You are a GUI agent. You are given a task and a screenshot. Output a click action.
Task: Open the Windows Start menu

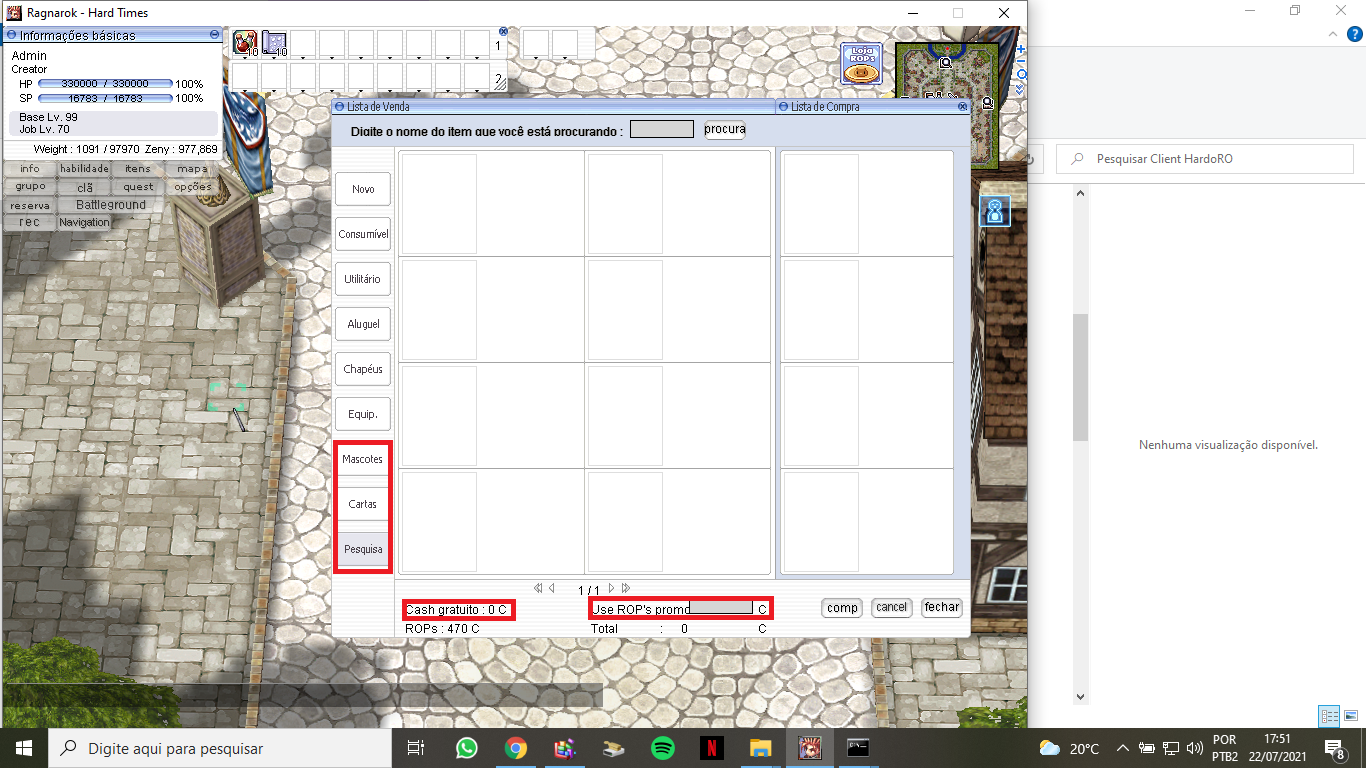(23, 748)
